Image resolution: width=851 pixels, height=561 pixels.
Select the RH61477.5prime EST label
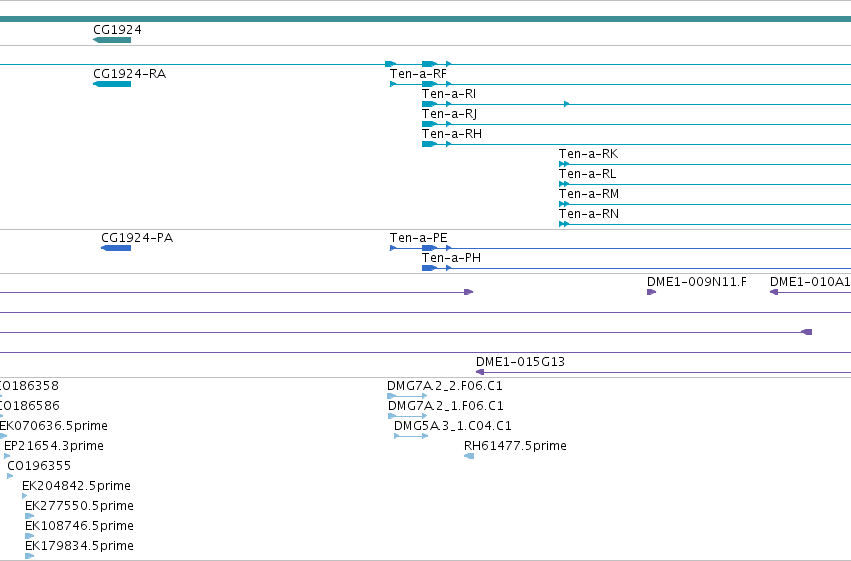515,446
